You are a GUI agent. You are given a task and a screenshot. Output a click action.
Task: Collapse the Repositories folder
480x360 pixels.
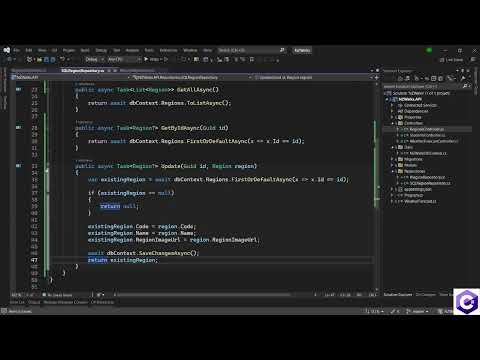pyautogui.click(x=392, y=171)
